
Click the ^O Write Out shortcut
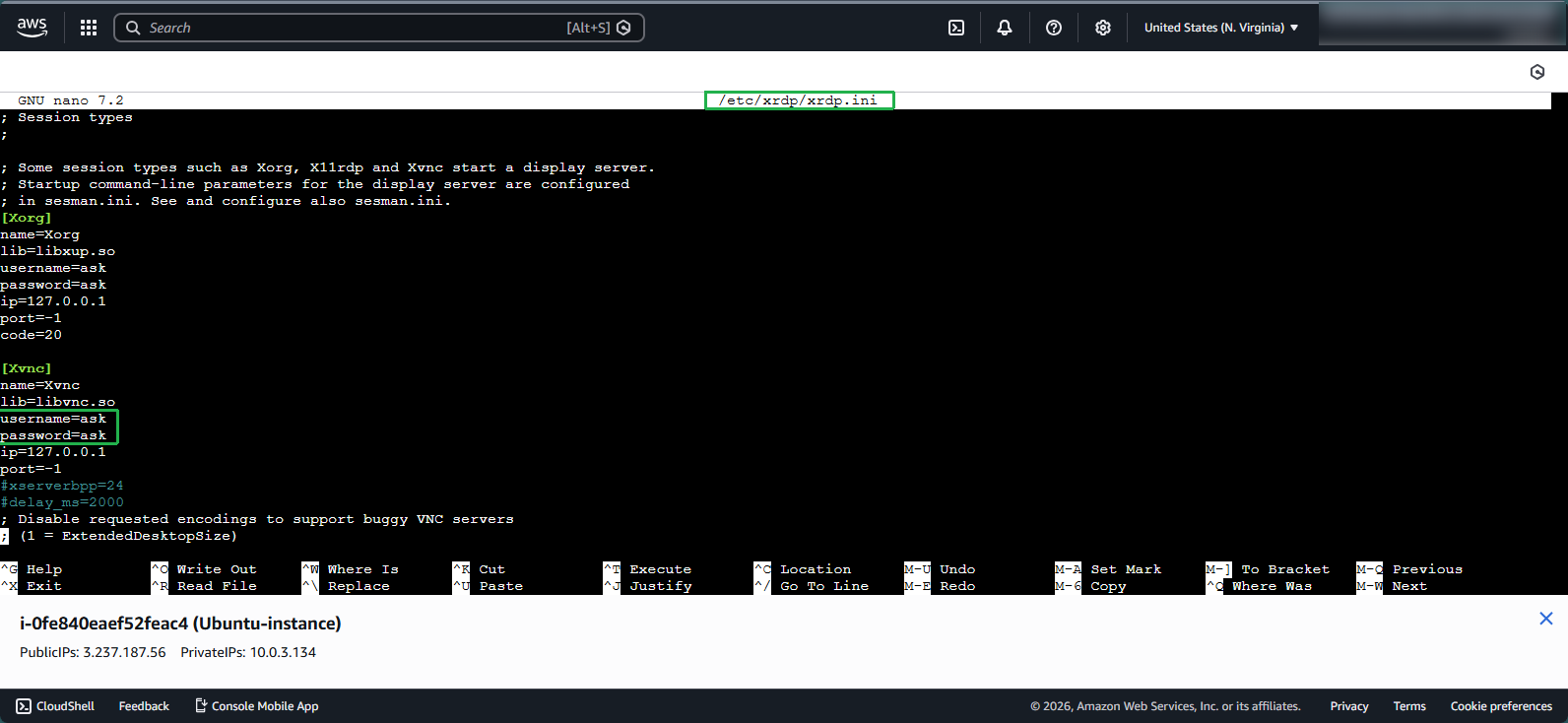point(204,569)
